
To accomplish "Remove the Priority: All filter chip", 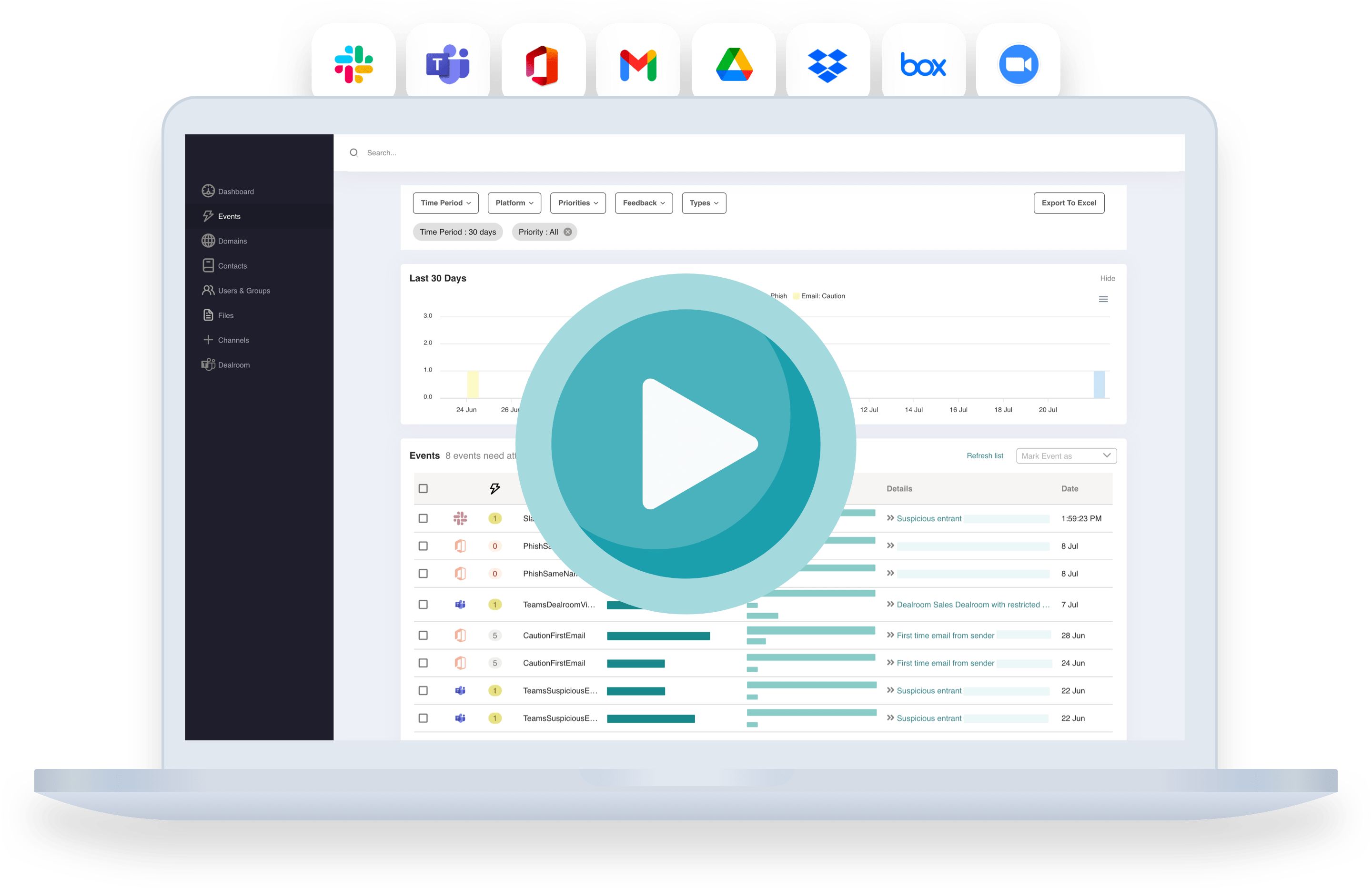I will 568,232.
